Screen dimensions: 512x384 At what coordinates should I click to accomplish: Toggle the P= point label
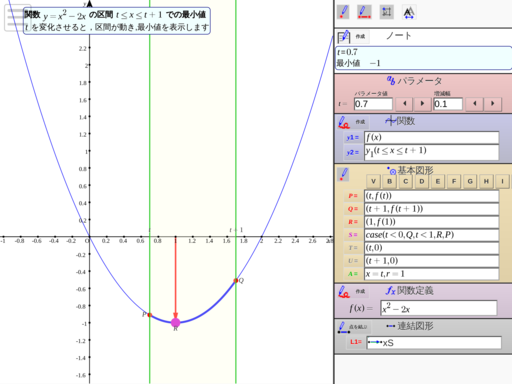(353, 196)
